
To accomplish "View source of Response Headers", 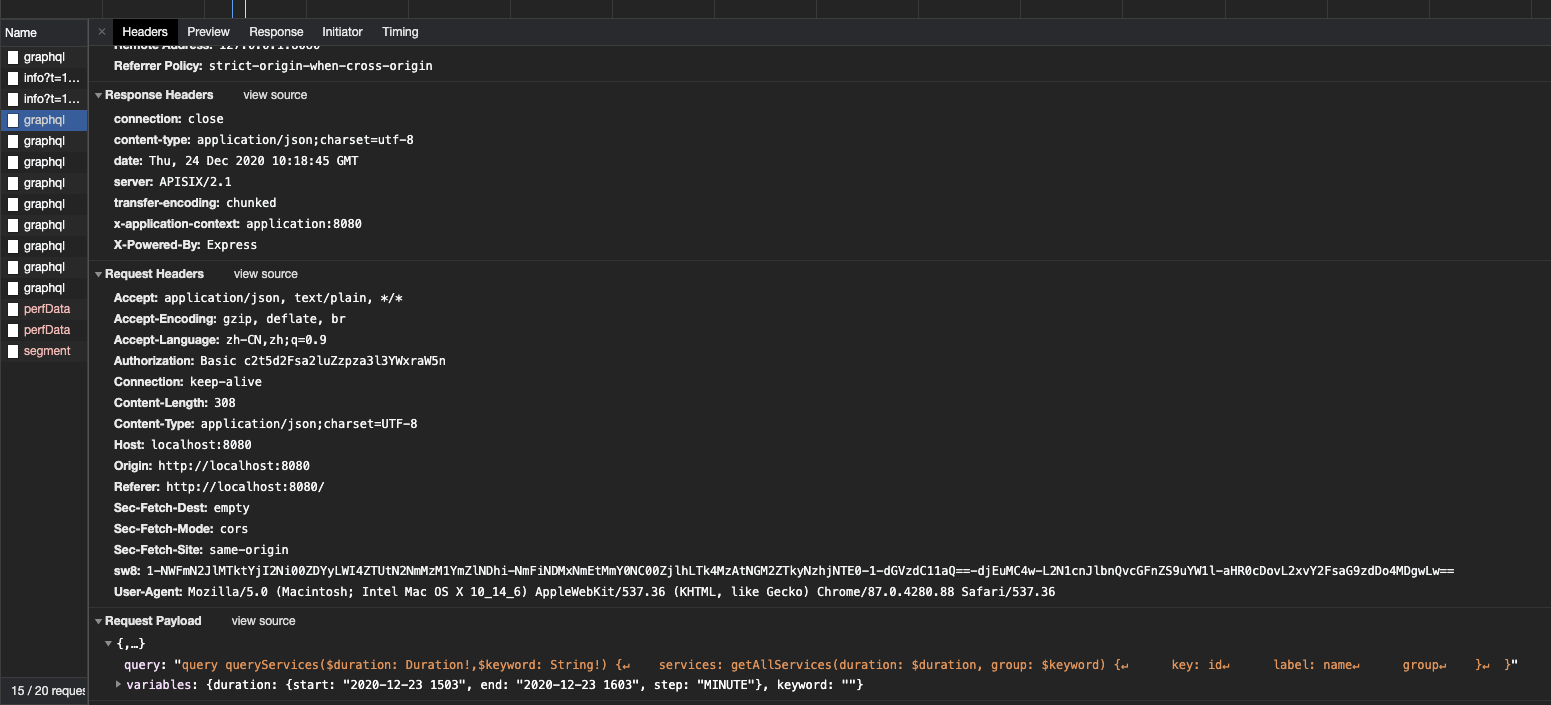I will 275,95.
